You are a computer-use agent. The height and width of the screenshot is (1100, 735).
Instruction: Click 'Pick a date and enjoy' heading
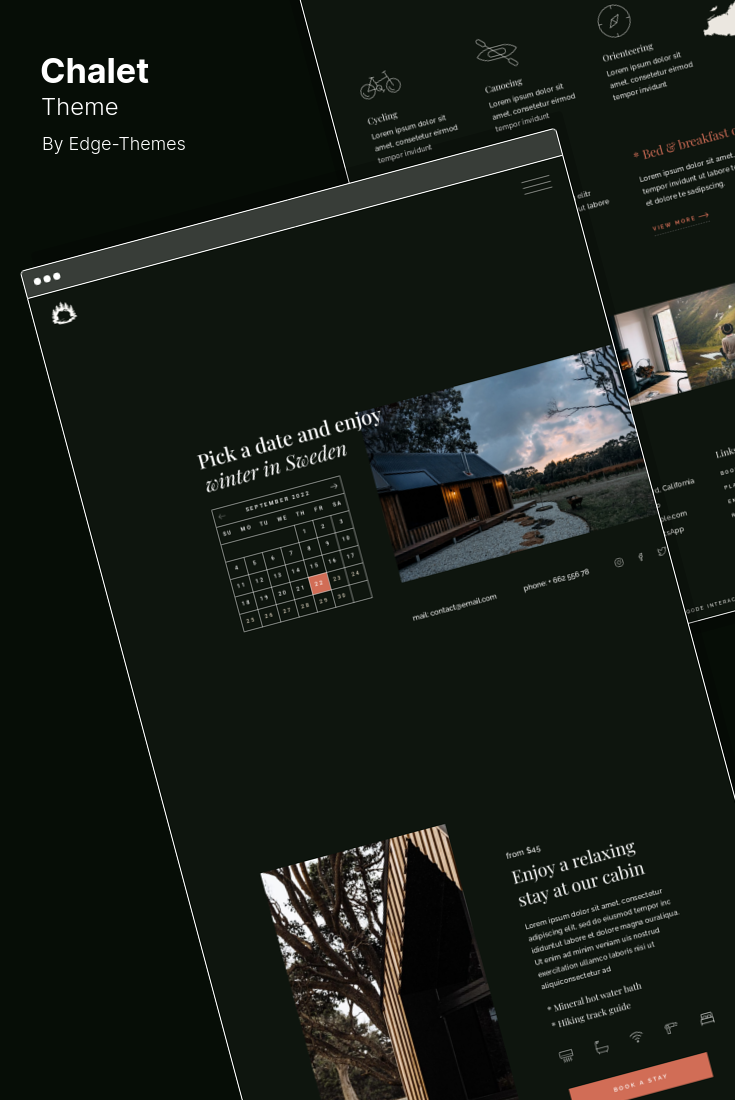click(x=289, y=438)
